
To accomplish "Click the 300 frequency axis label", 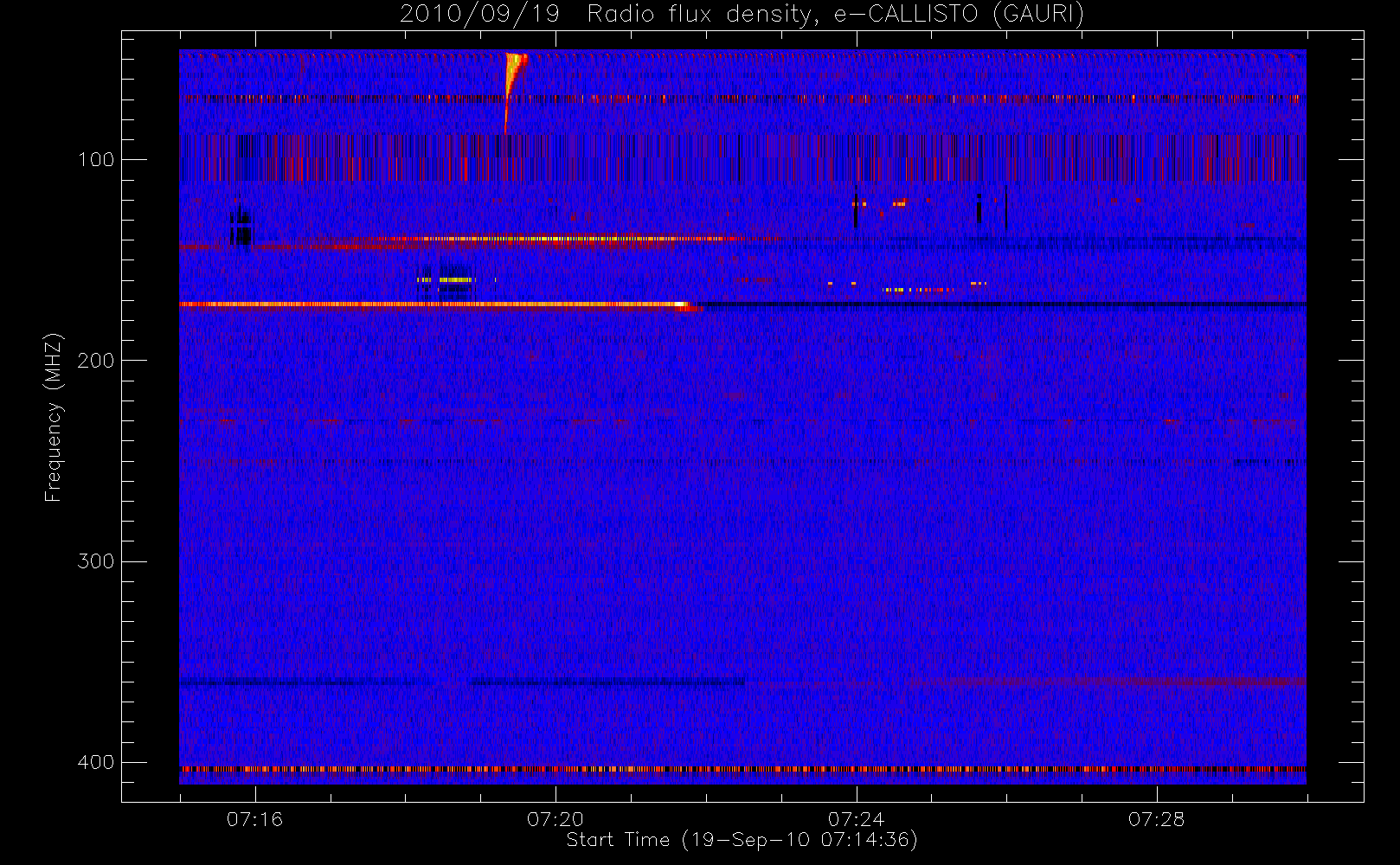I will (95, 561).
